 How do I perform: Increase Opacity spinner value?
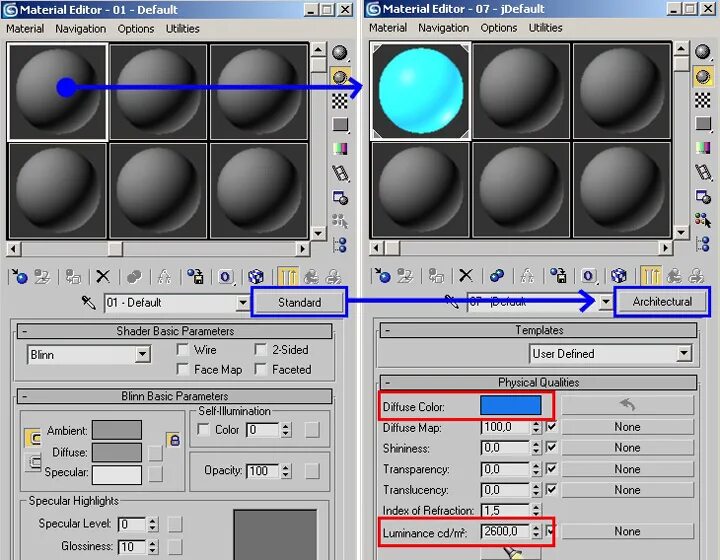pyautogui.click(x=286, y=467)
